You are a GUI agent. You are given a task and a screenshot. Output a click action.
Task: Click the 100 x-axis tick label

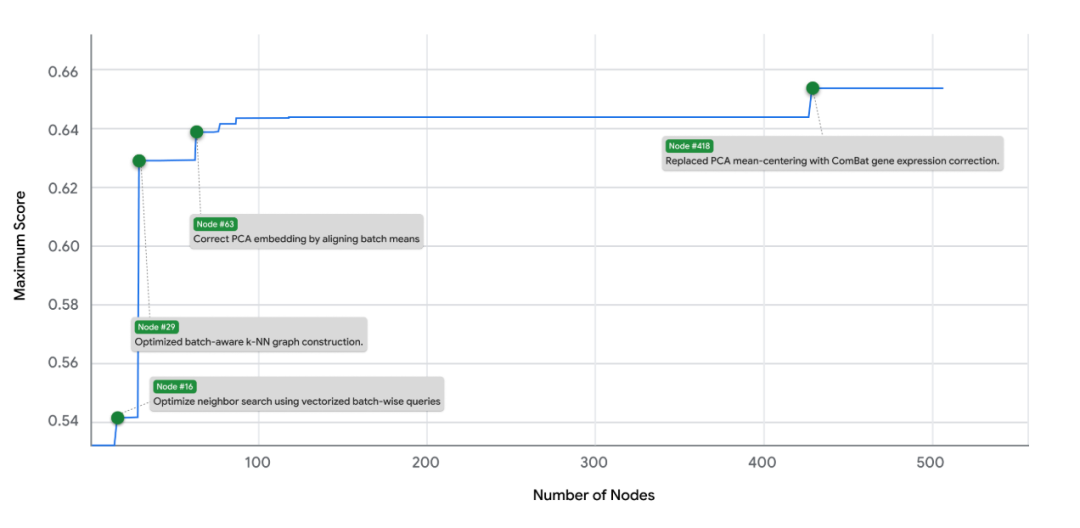[x=258, y=463]
